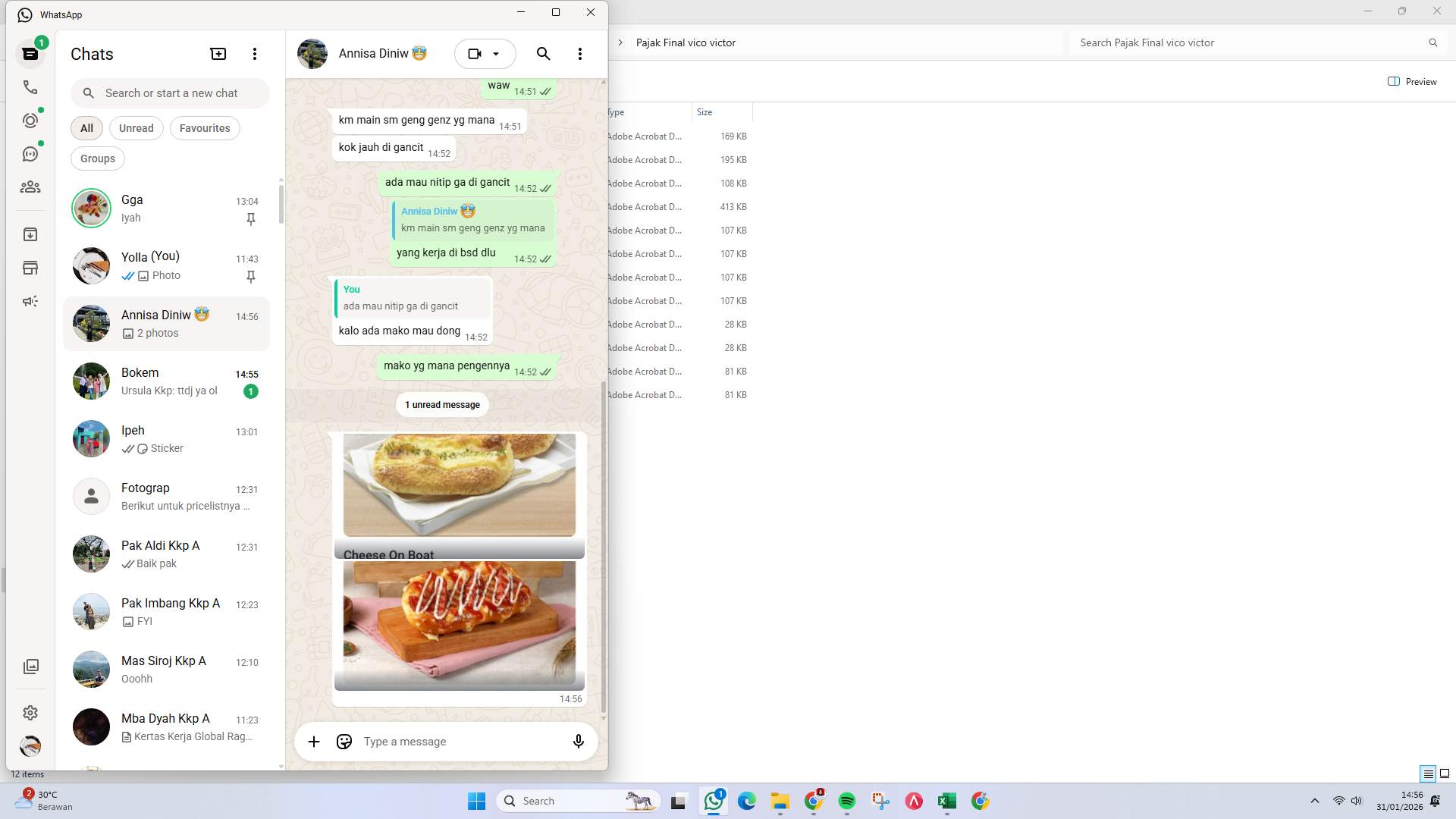
Task: Toggle the Favourites chat filter
Action: 205,128
